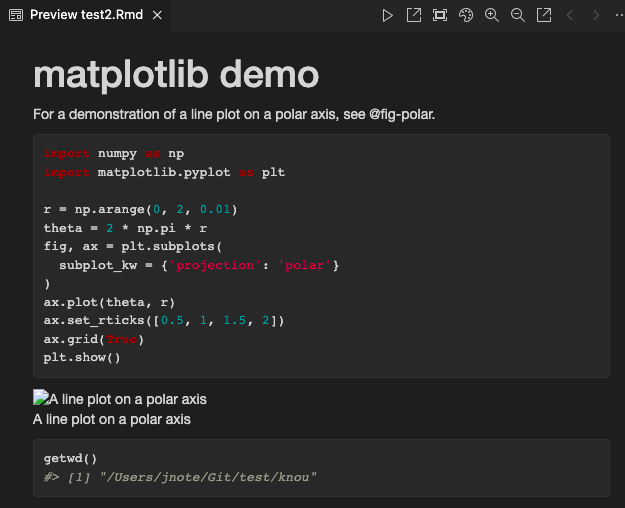Click the lower 'A line plot on a polar axis' caption
Image resolution: width=625 pixels, height=508 pixels.
coord(112,419)
